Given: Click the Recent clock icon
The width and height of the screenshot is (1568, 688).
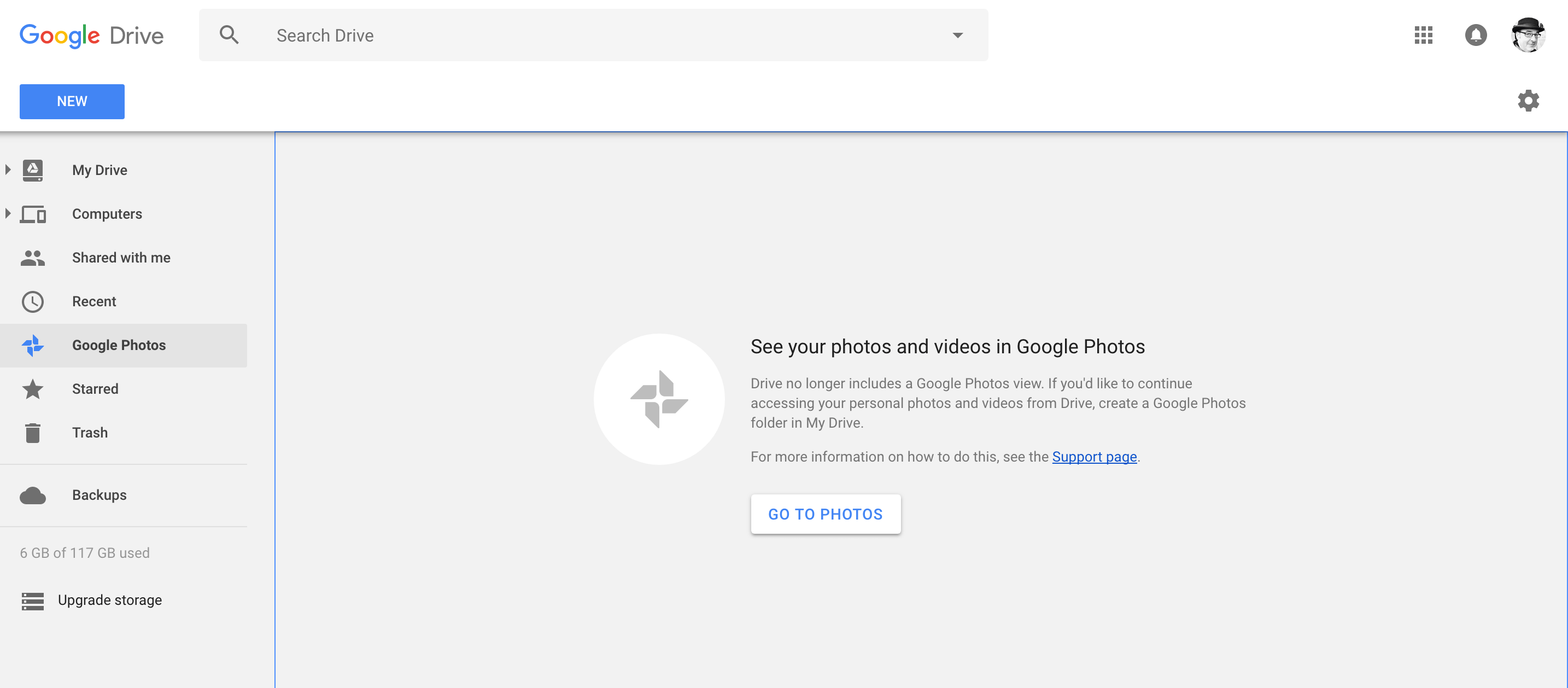Looking at the screenshot, I should [x=33, y=301].
